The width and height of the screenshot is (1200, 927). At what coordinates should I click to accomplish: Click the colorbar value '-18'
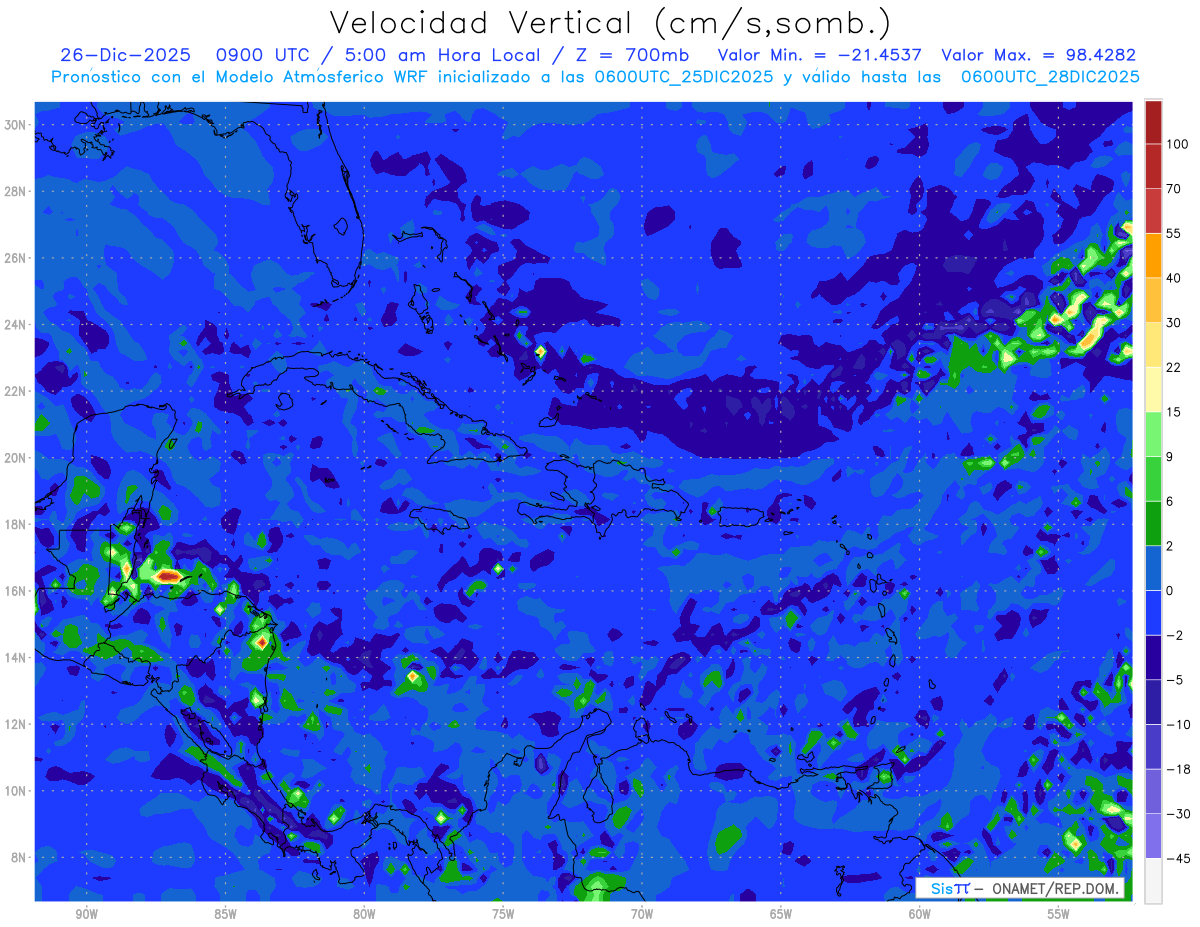coord(1177,769)
